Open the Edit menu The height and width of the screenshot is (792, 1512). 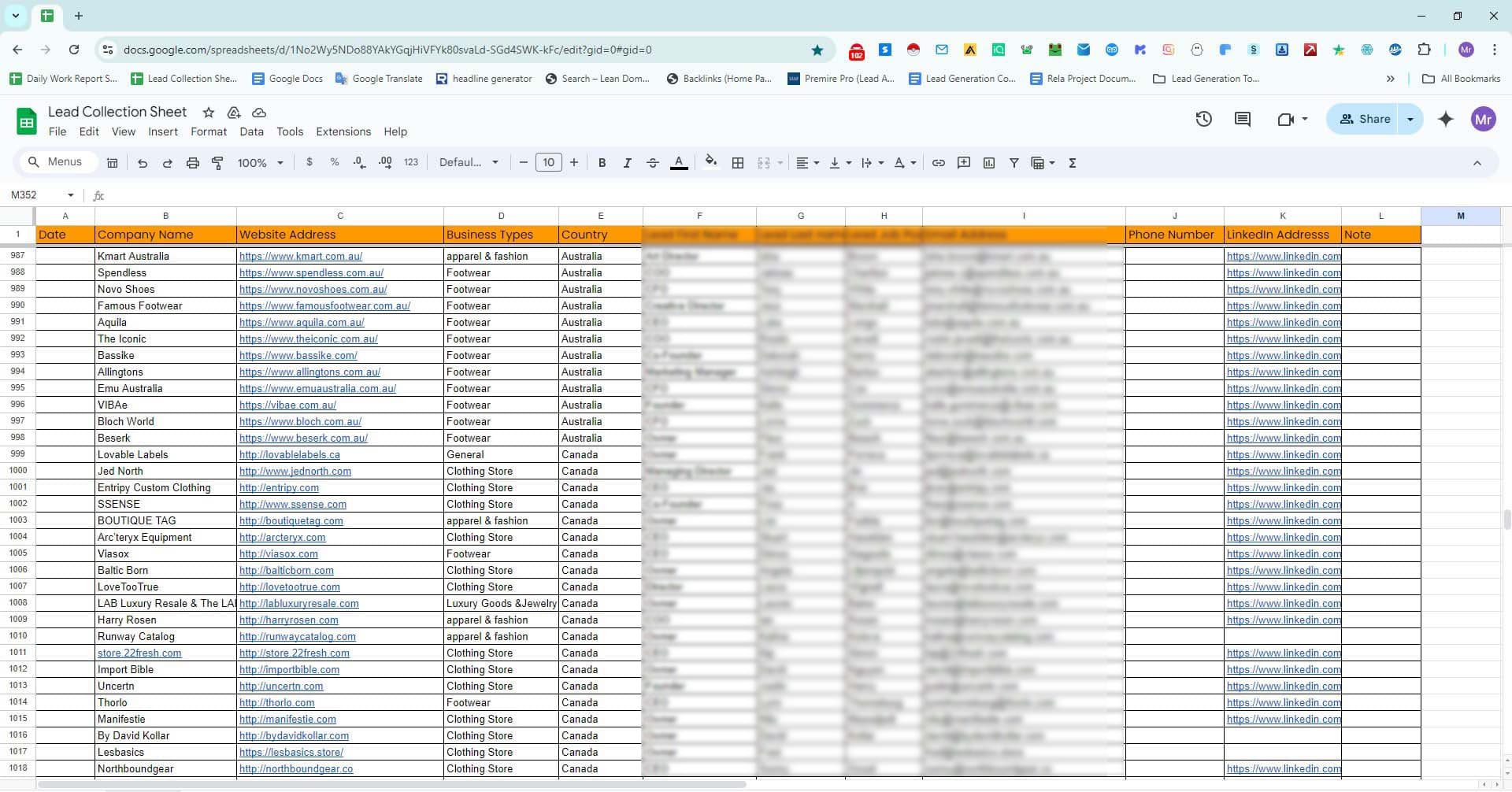[x=89, y=132]
